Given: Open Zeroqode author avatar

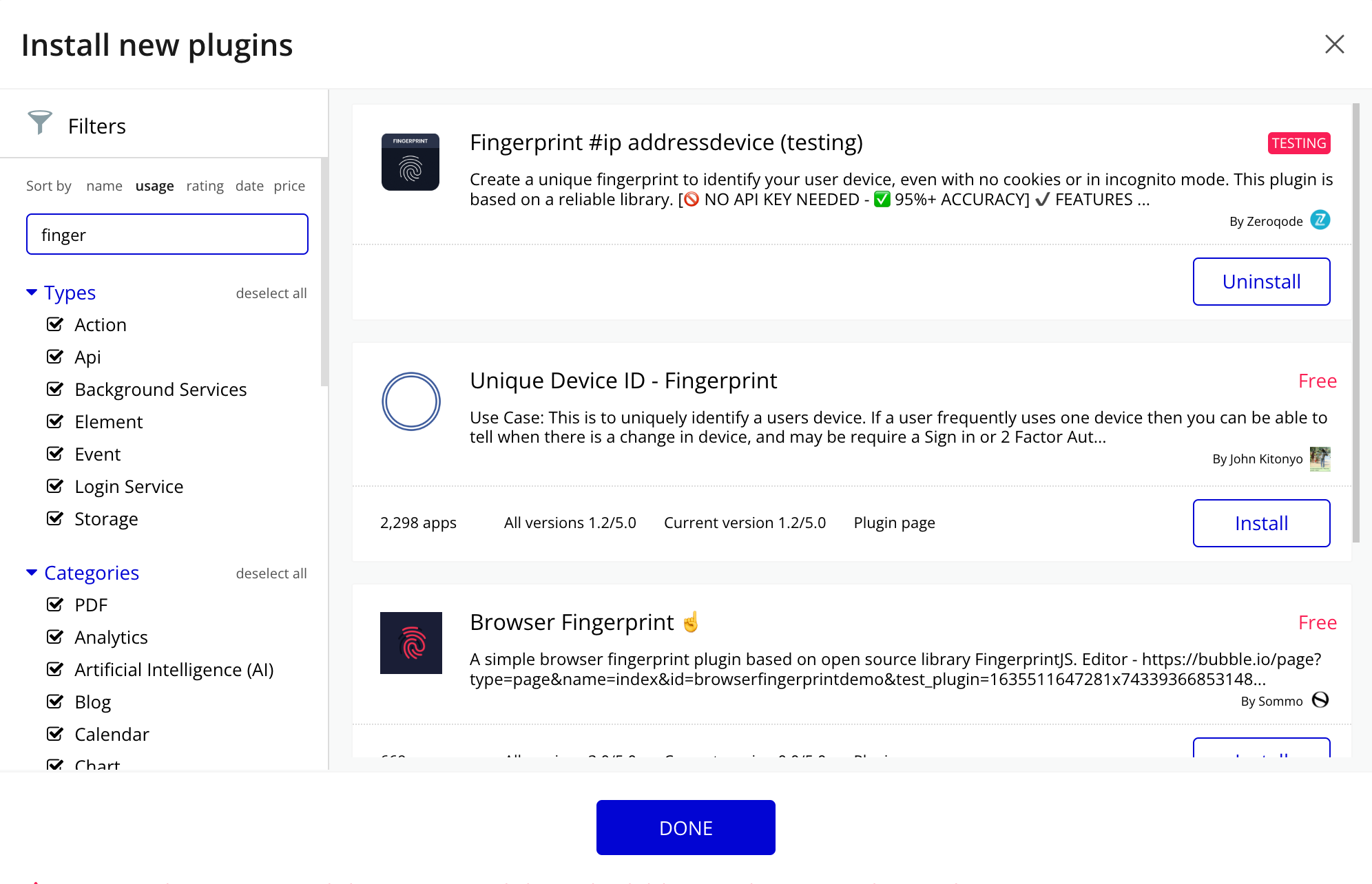Looking at the screenshot, I should click(1320, 220).
